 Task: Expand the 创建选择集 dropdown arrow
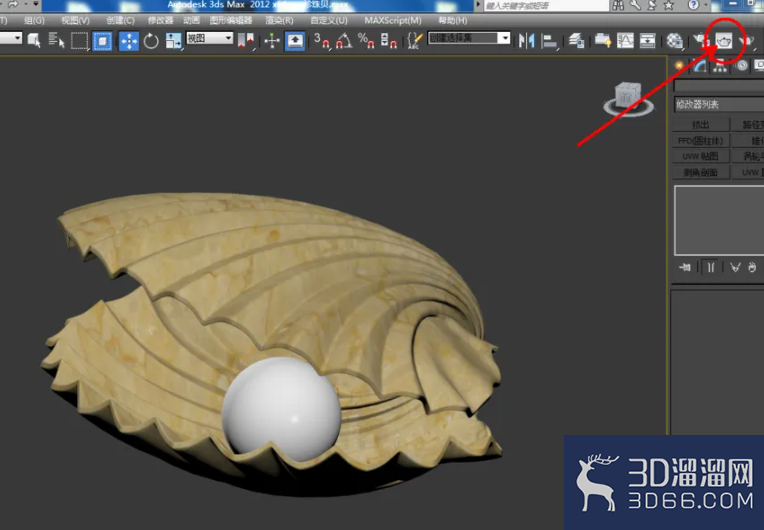coord(505,38)
